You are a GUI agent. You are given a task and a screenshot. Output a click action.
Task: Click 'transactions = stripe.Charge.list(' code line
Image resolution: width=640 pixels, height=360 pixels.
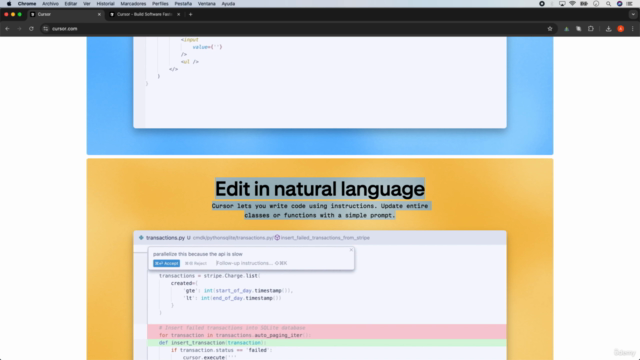[x=209, y=276]
